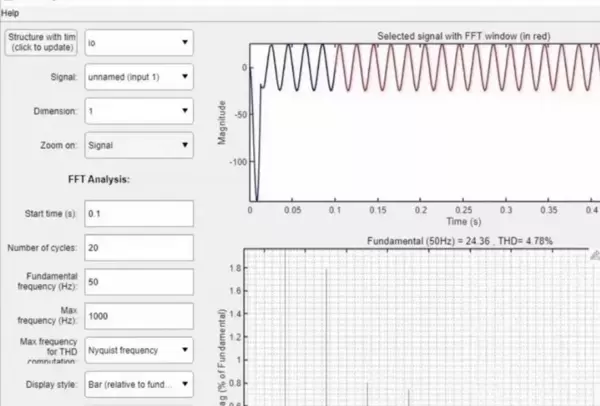Click the Structure with time update button
This screenshot has height=406, width=600.
pos(39,42)
